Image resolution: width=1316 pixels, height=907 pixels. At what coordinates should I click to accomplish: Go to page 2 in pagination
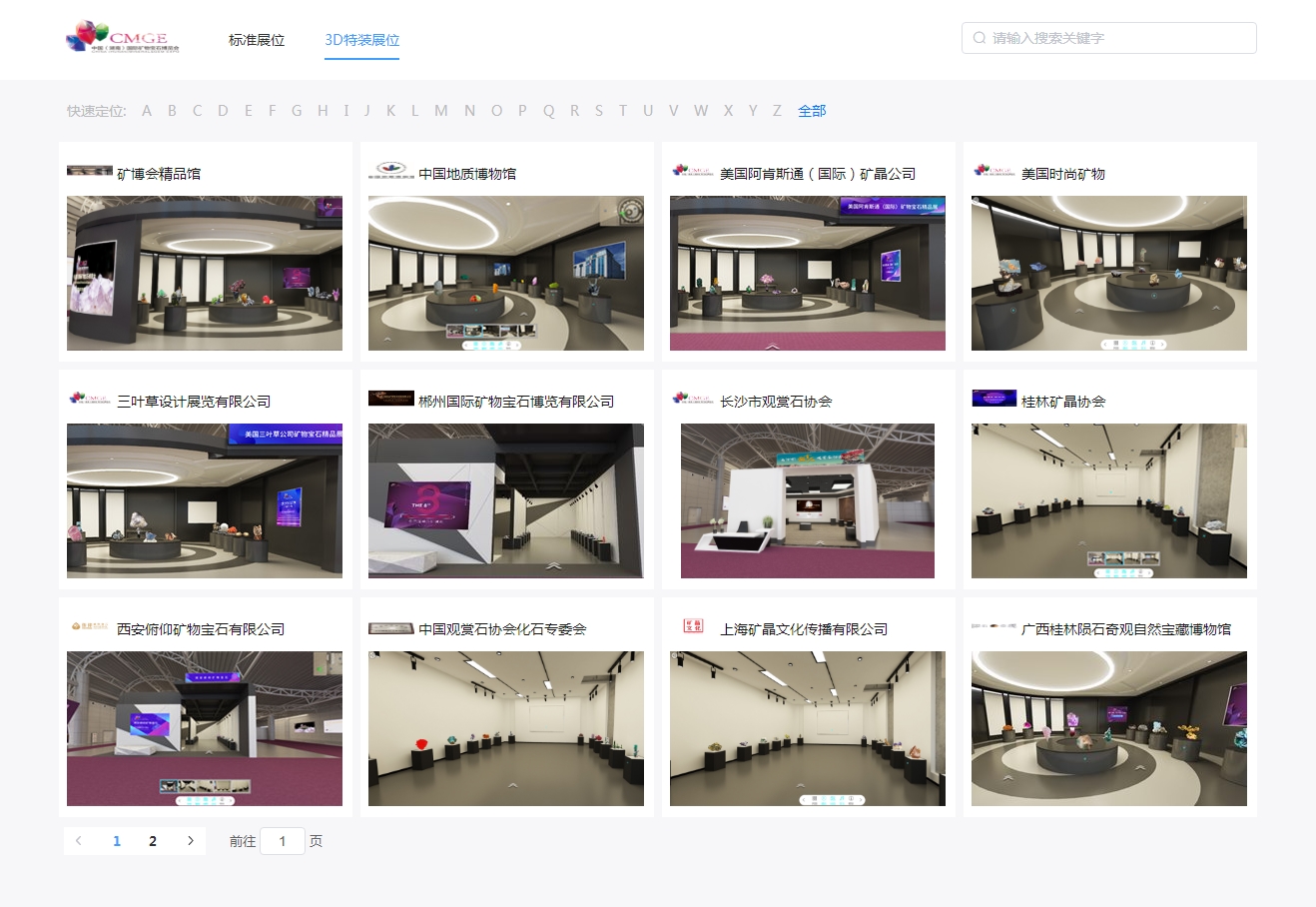[153, 841]
